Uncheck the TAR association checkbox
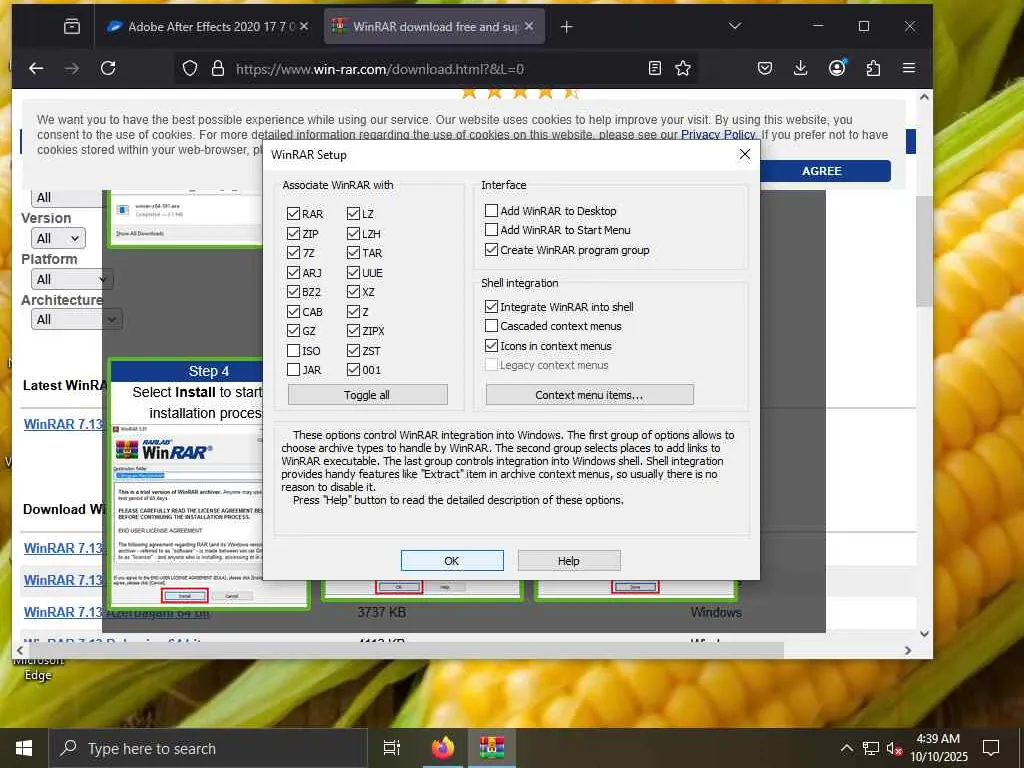Image resolution: width=1024 pixels, height=768 pixels. coord(353,252)
